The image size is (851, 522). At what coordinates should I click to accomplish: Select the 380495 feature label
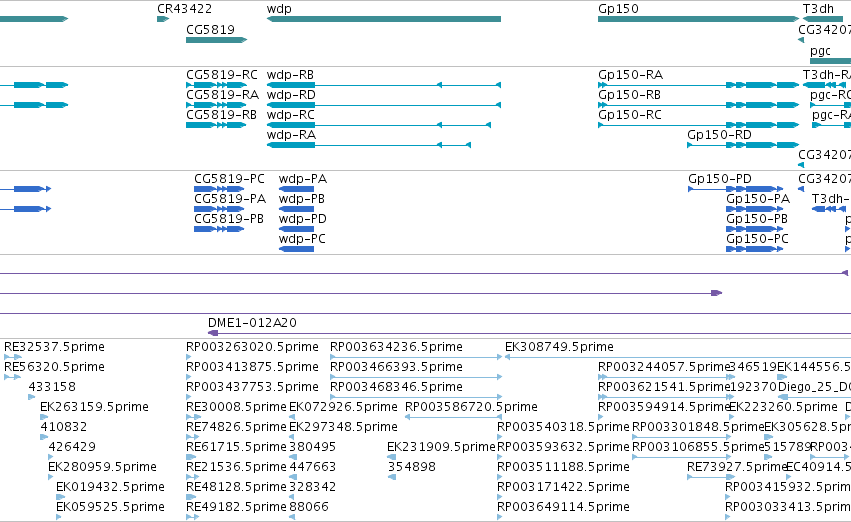tap(313, 447)
